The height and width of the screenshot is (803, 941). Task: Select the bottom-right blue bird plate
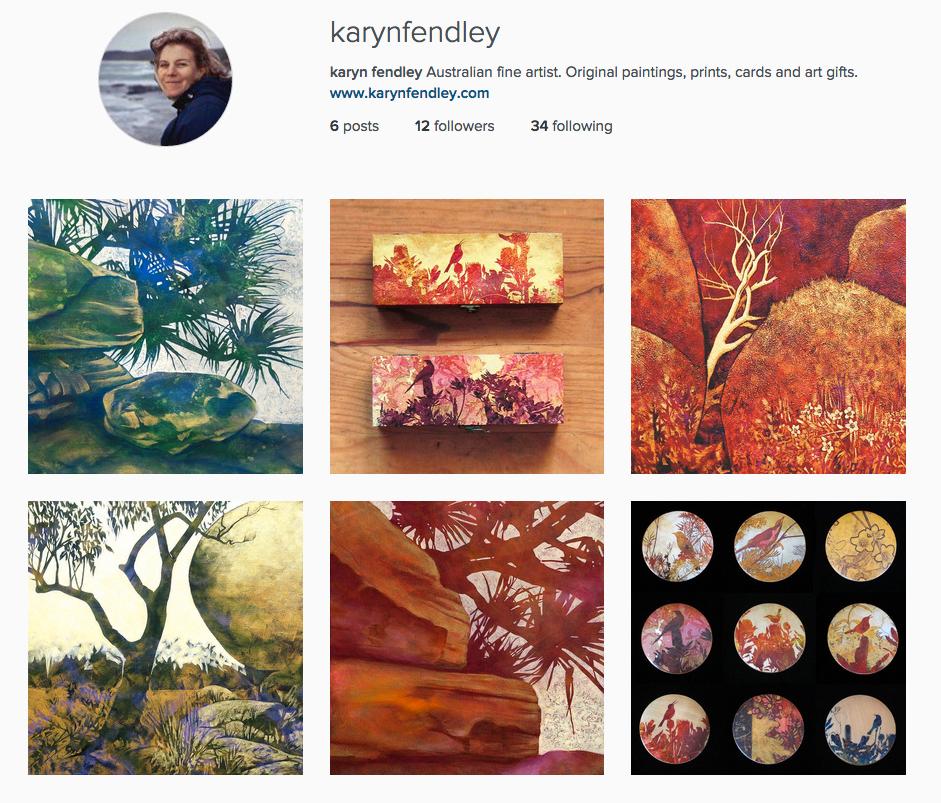click(x=861, y=730)
